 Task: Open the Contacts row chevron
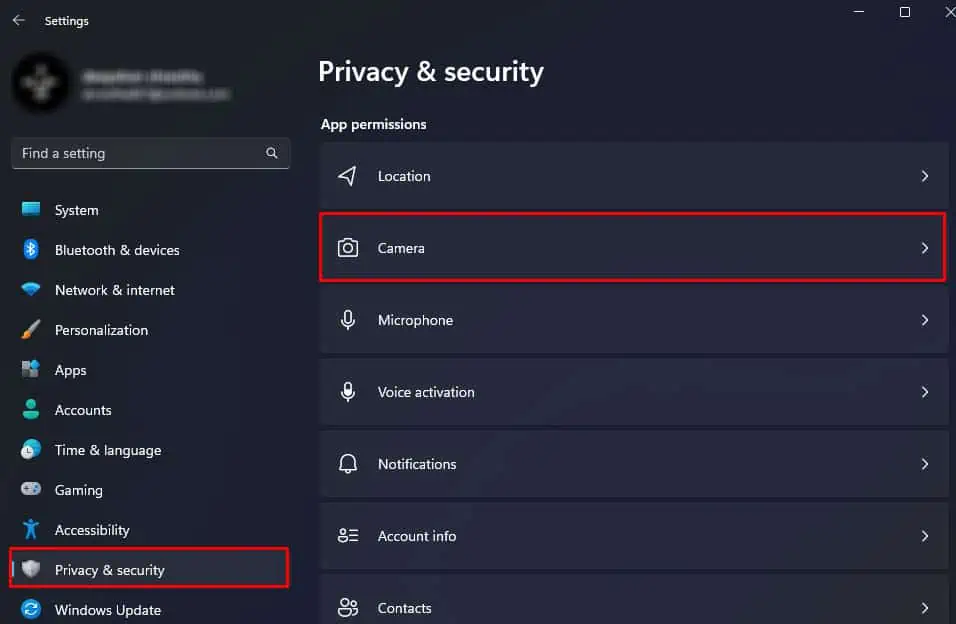pyautogui.click(x=924, y=607)
